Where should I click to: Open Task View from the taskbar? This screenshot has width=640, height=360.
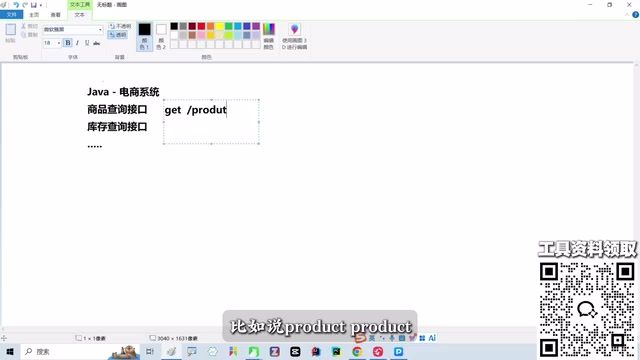tap(150, 351)
